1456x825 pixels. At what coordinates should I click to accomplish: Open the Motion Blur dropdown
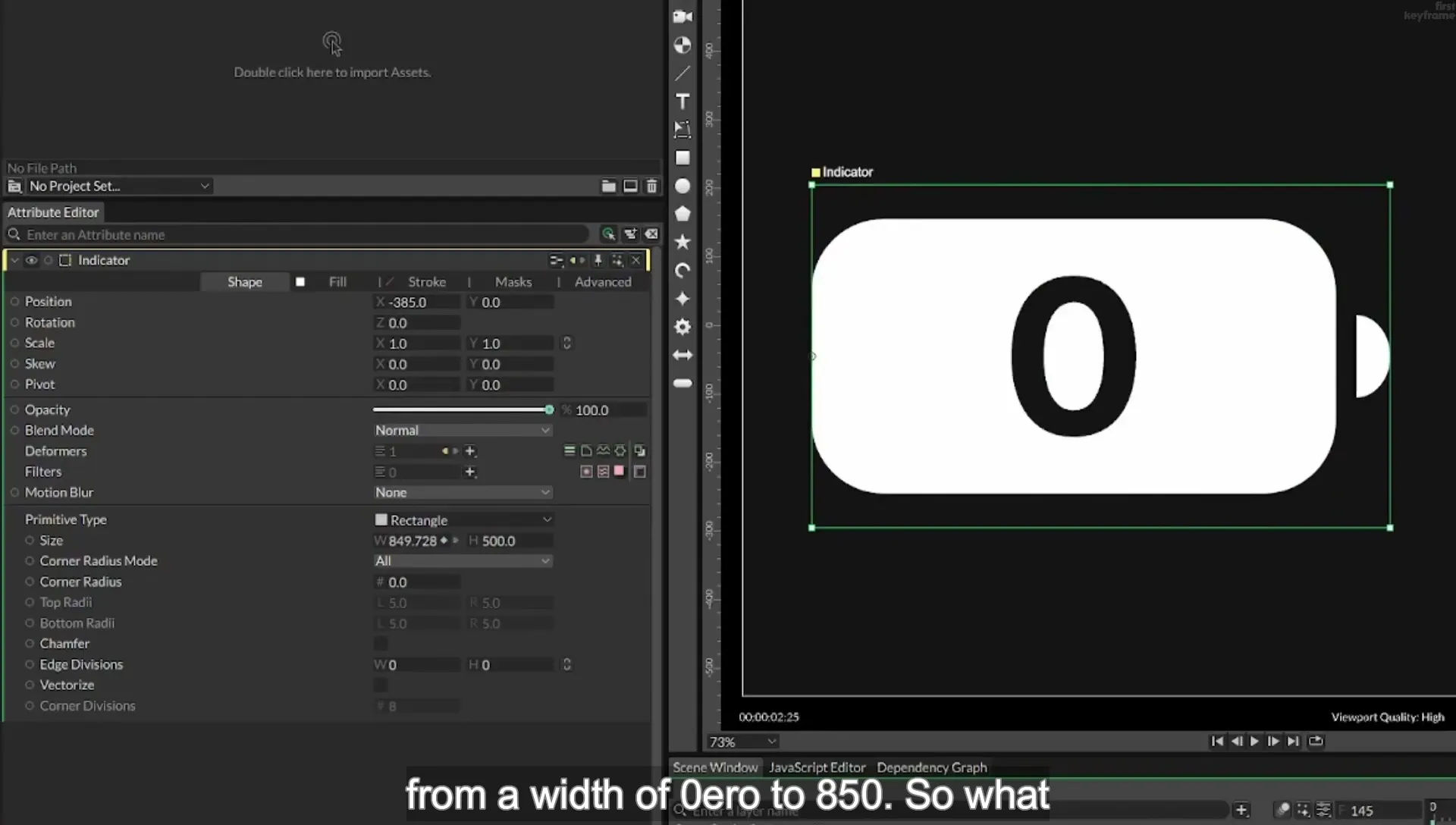(463, 492)
